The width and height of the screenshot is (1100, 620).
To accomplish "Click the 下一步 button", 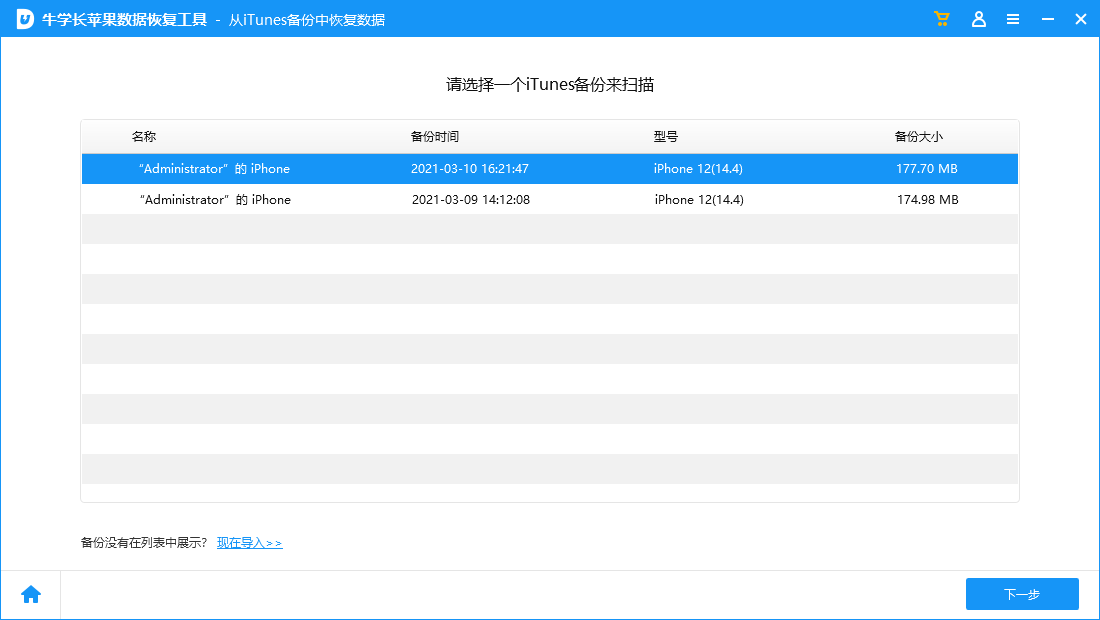I will (1022, 594).
